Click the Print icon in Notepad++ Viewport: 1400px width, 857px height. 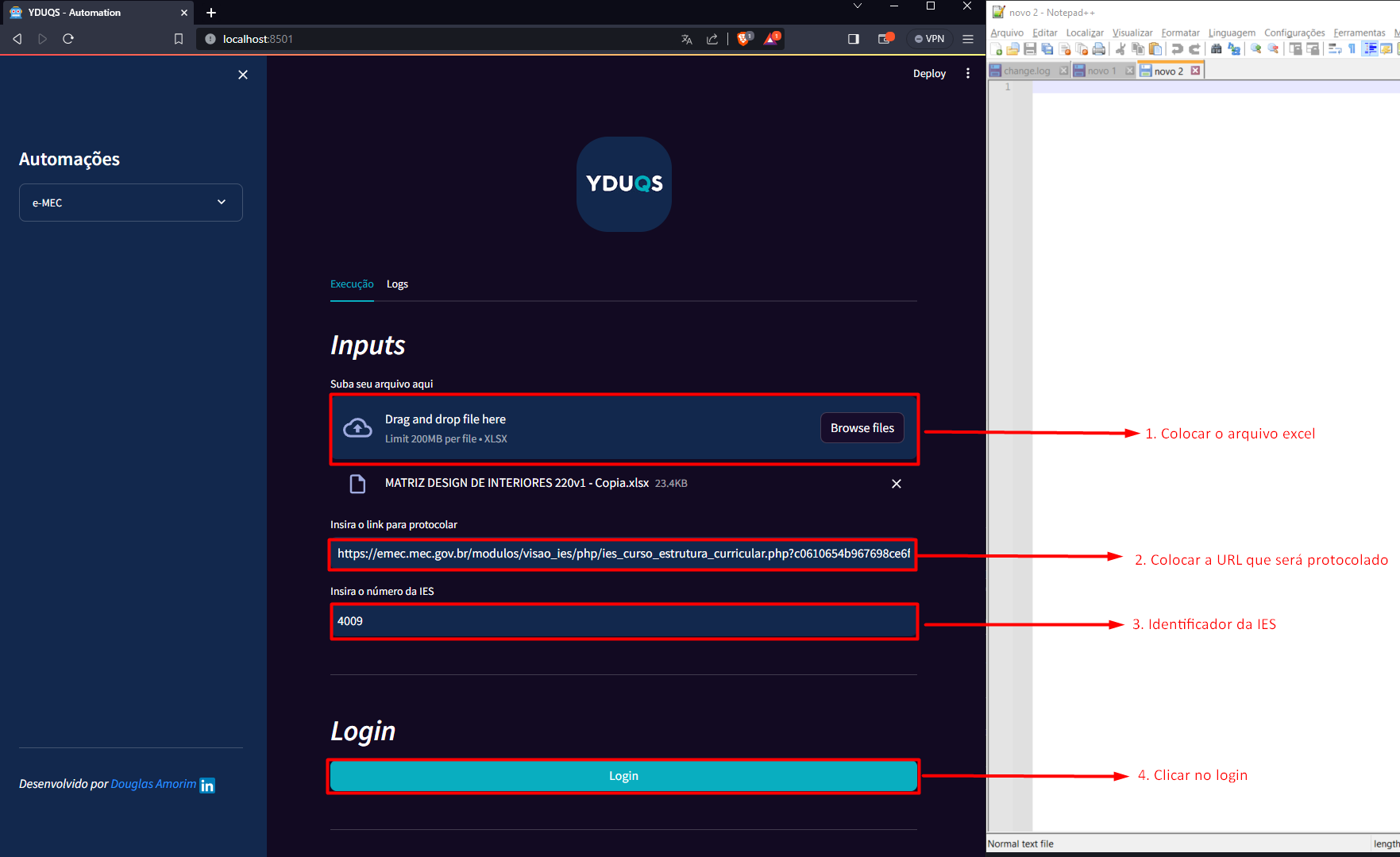point(1099,49)
